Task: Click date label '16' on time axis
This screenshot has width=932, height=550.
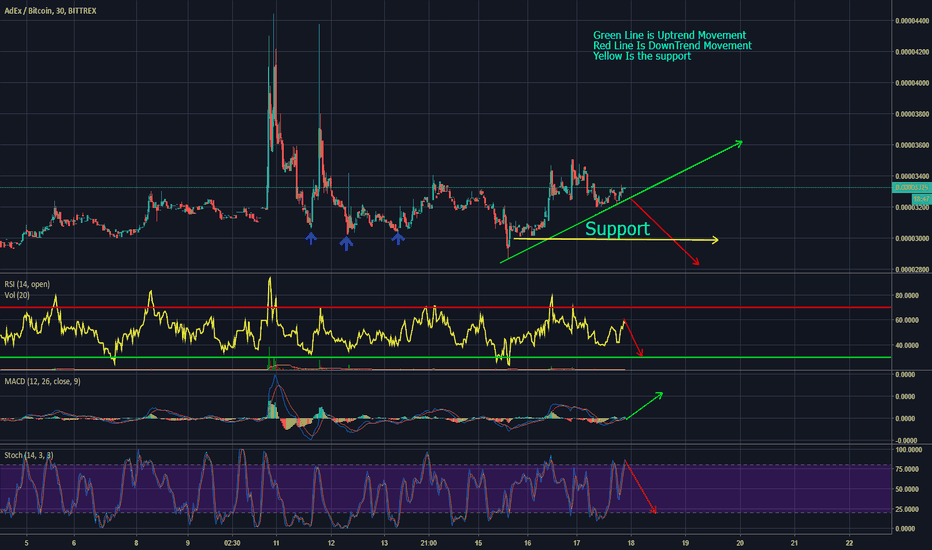Action: (x=527, y=543)
